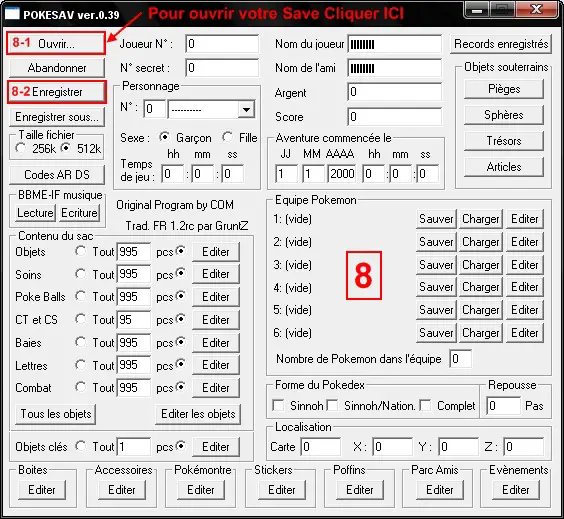Open Records enregistrés
Screen dimensions: 564x519
tap(501, 44)
